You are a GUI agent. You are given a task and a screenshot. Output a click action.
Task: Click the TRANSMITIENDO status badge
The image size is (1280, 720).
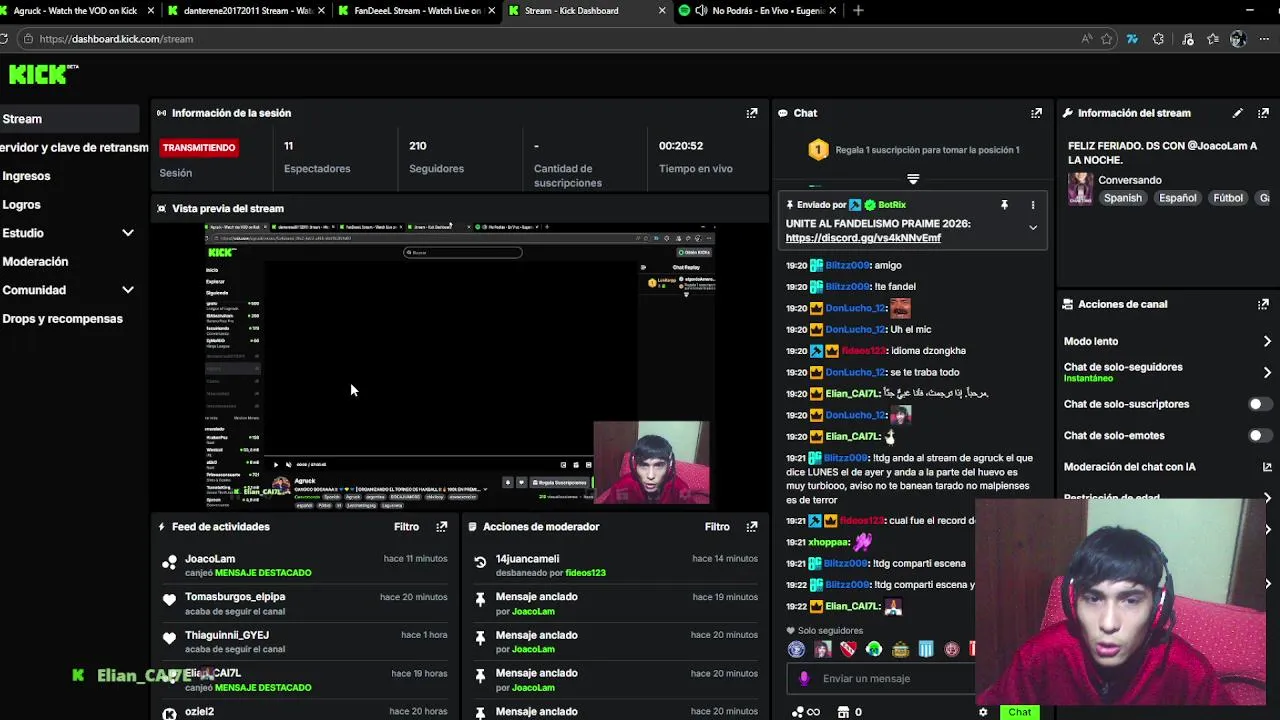[x=199, y=147]
